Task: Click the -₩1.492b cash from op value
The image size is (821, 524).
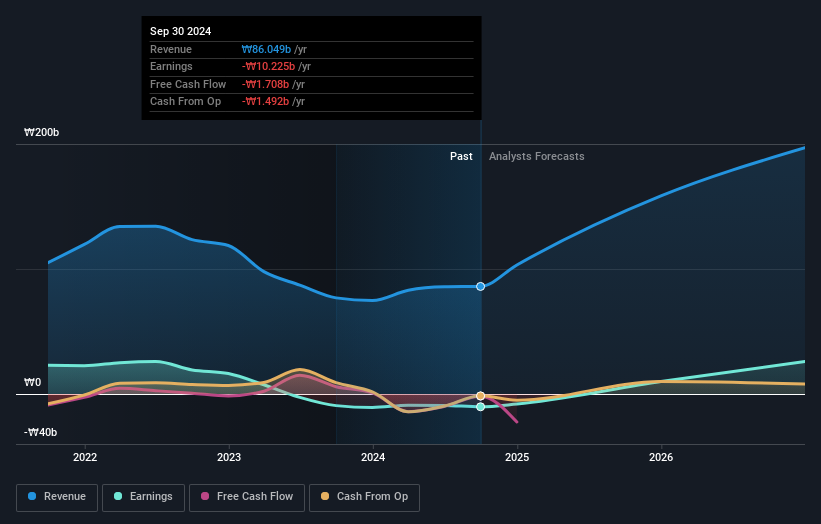Action: coord(265,102)
